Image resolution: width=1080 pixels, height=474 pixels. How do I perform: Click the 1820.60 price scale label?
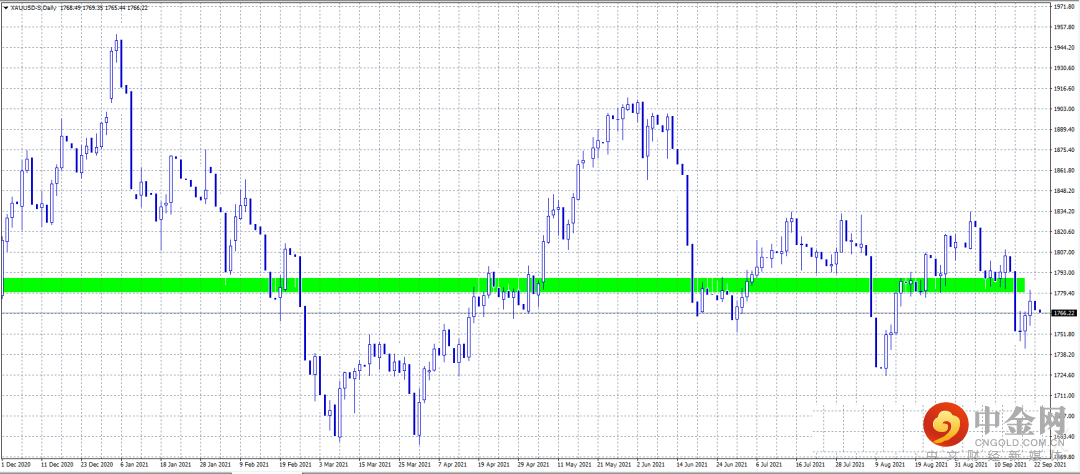click(1065, 233)
